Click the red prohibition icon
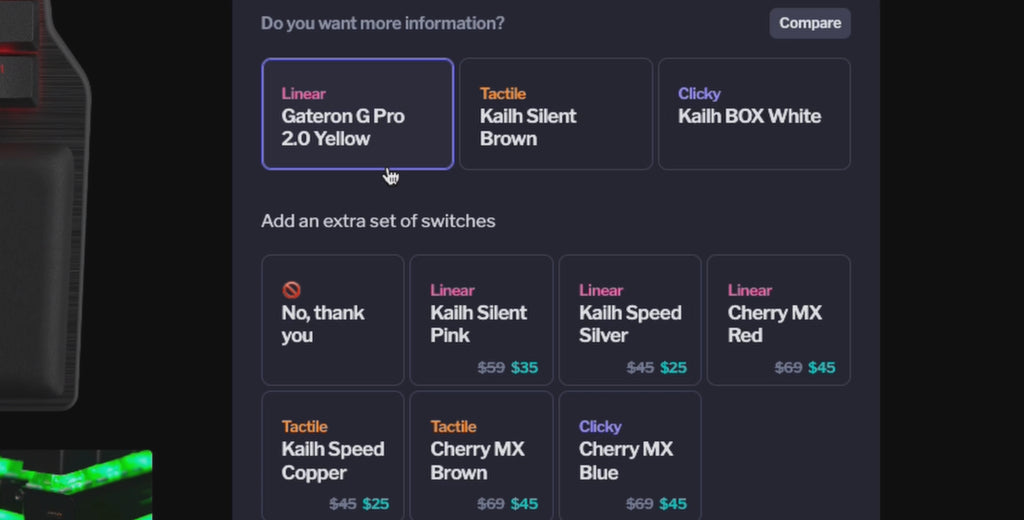 pyautogui.click(x=291, y=290)
